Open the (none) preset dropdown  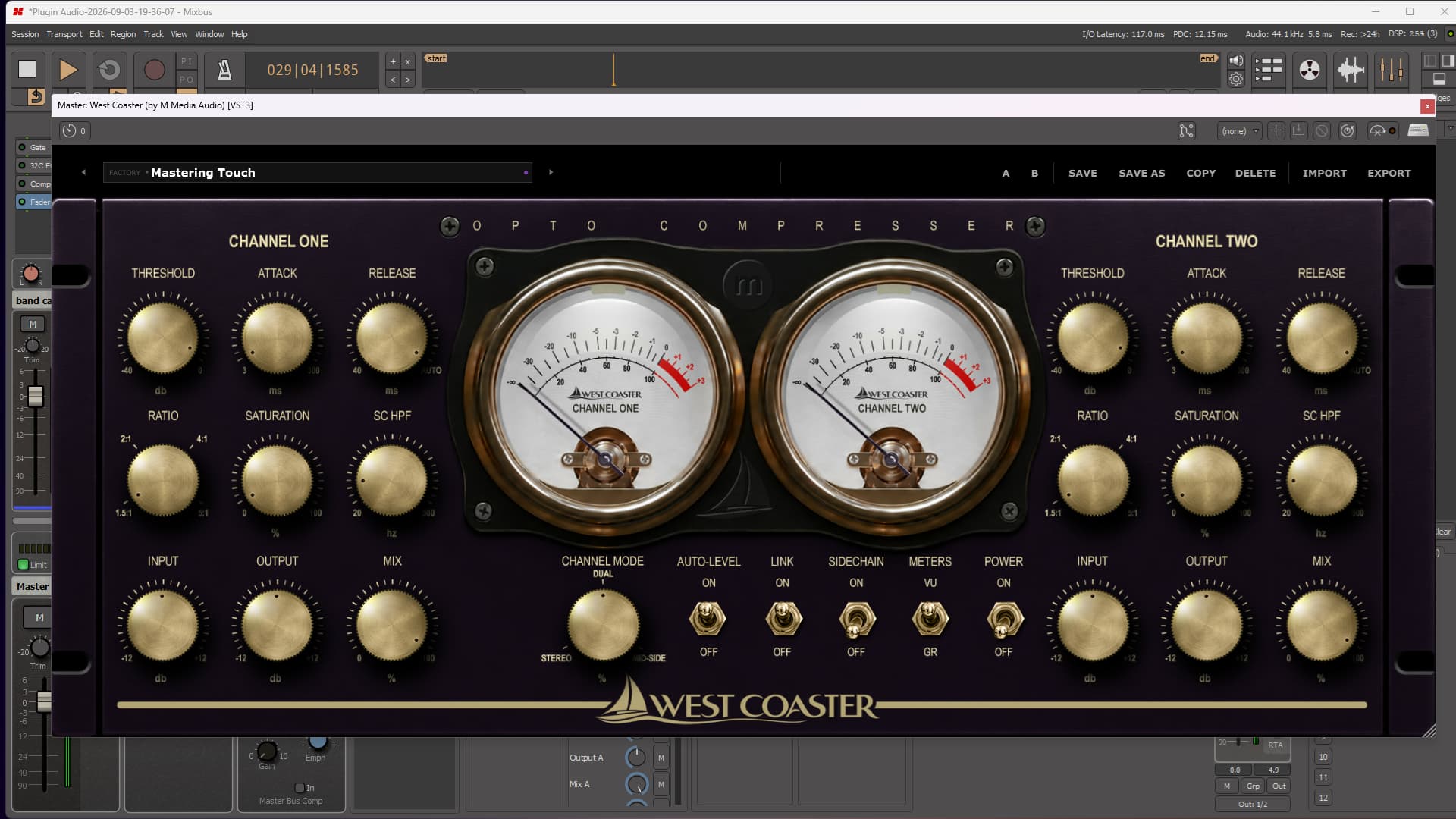(x=1239, y=131)
